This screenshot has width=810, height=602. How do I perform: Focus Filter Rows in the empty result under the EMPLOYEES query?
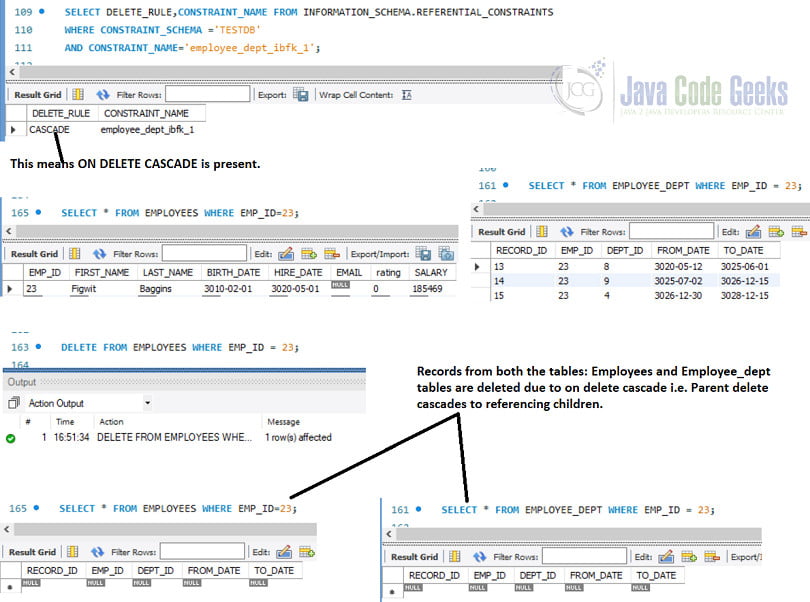pyautogui.click(x=202, y=551)
